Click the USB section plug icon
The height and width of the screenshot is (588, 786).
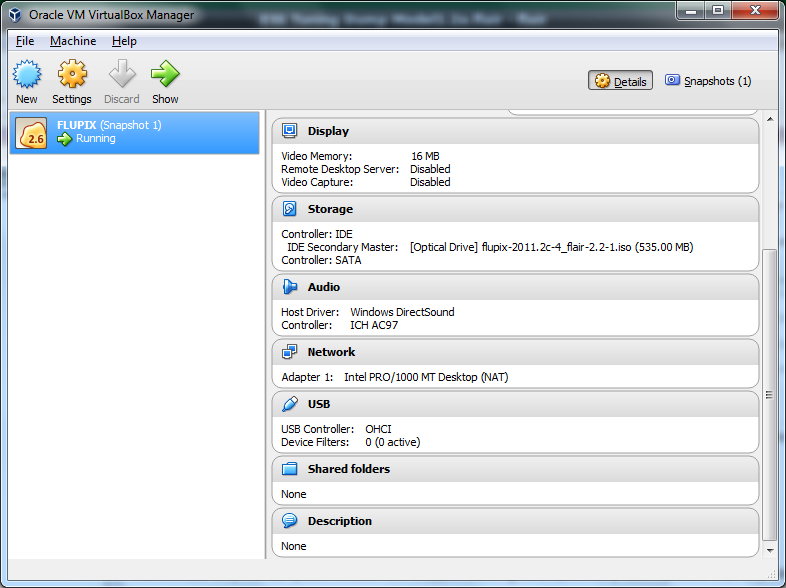pyautogui.click(x=289, y=404)
